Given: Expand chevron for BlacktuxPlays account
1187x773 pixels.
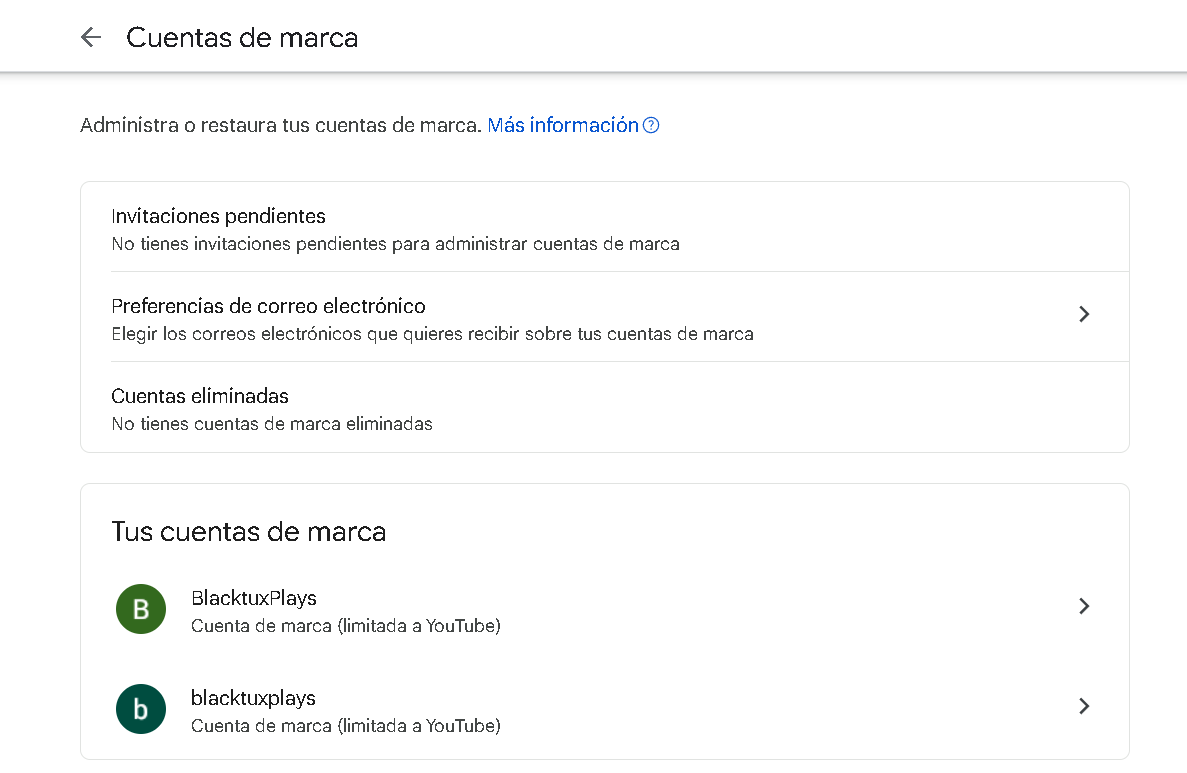Looking at the screenshot, I should pyautogui.click(x=1084, y=606).
